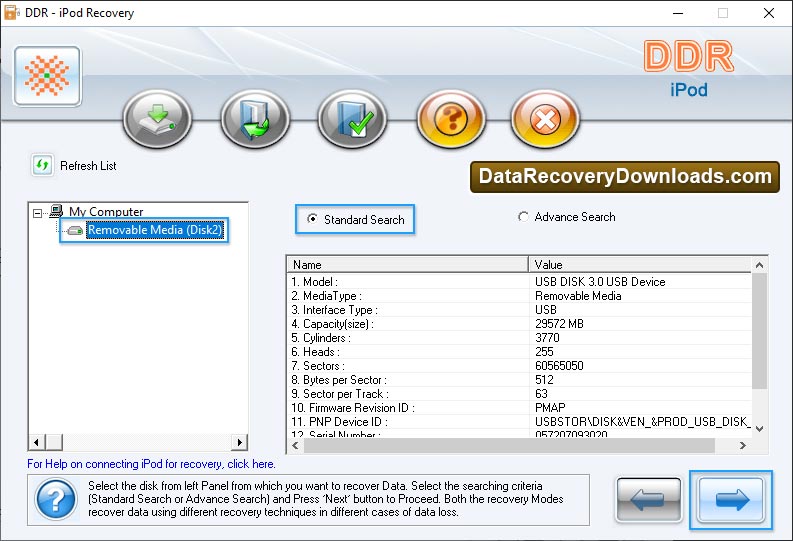This screenshot has height=541, width=793.
Task: Click table vertical scrollbar up arrow
Action: click(759, 265)
